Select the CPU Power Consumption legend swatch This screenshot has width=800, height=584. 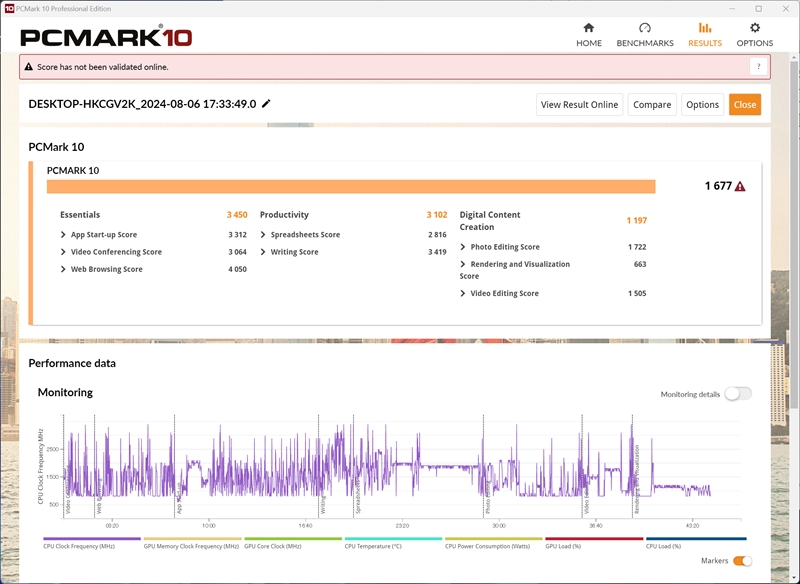(493, 539)
